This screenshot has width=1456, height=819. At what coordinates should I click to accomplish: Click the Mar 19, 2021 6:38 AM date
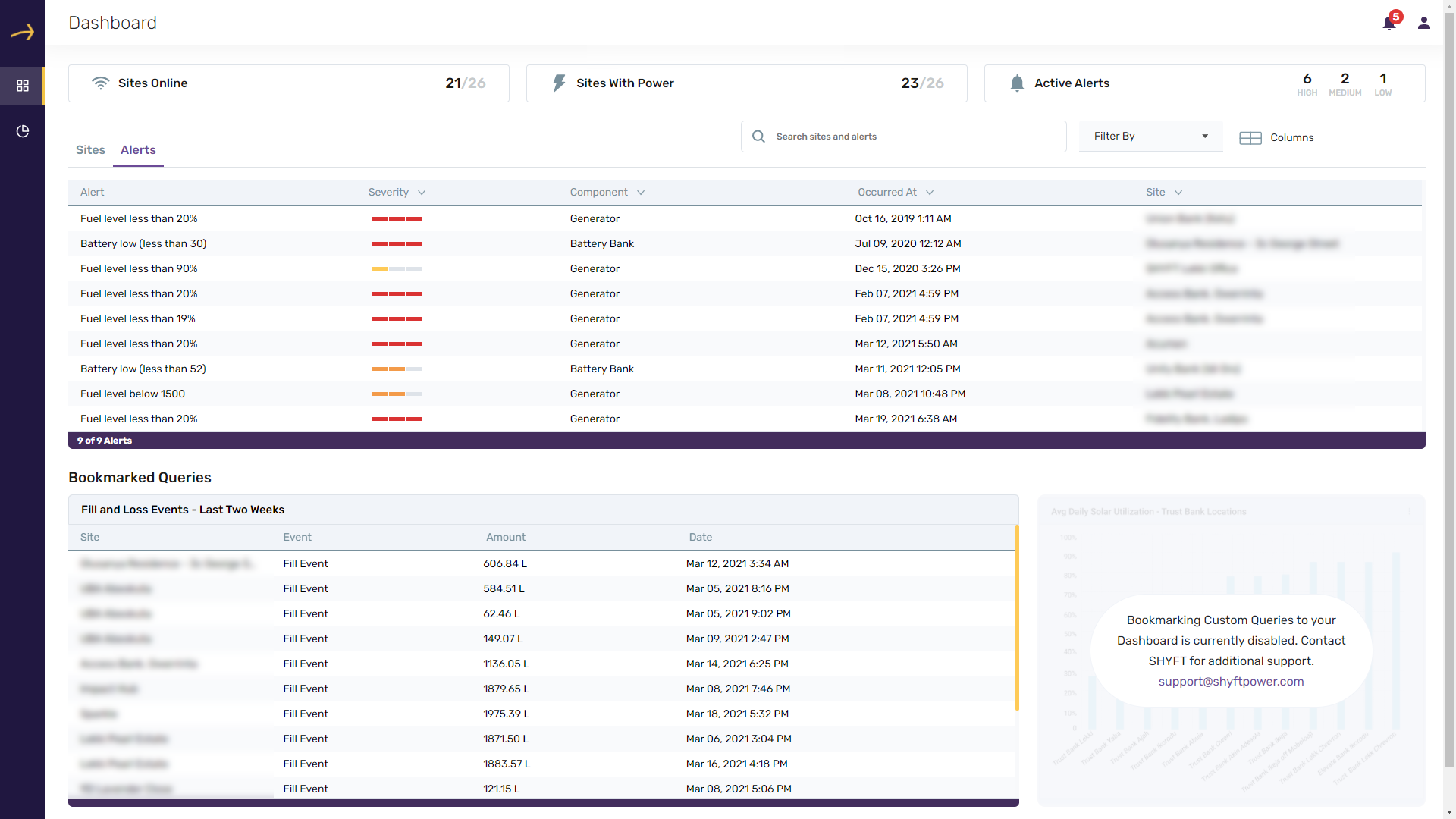[906, 419]
